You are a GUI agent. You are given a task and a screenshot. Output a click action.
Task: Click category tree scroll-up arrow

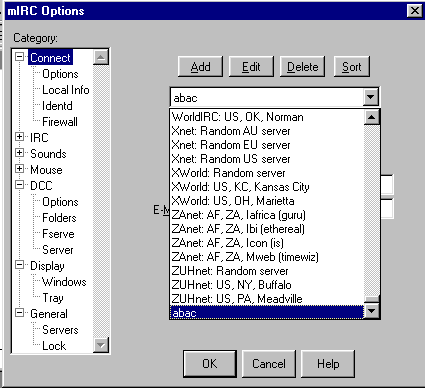tap(101, 57)
